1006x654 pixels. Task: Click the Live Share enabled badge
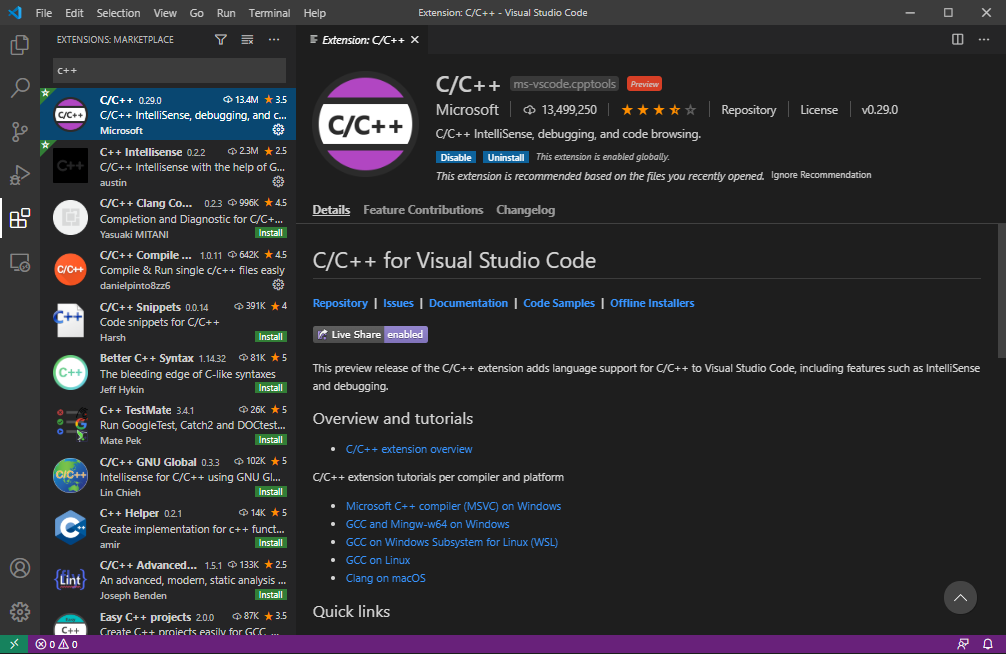click(370, 334)
